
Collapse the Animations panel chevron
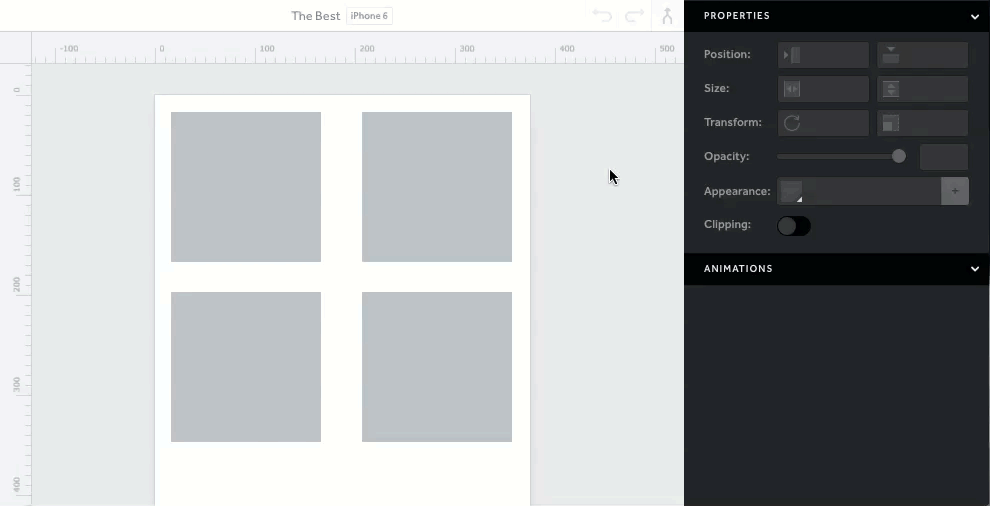click(x=975, y=269)
